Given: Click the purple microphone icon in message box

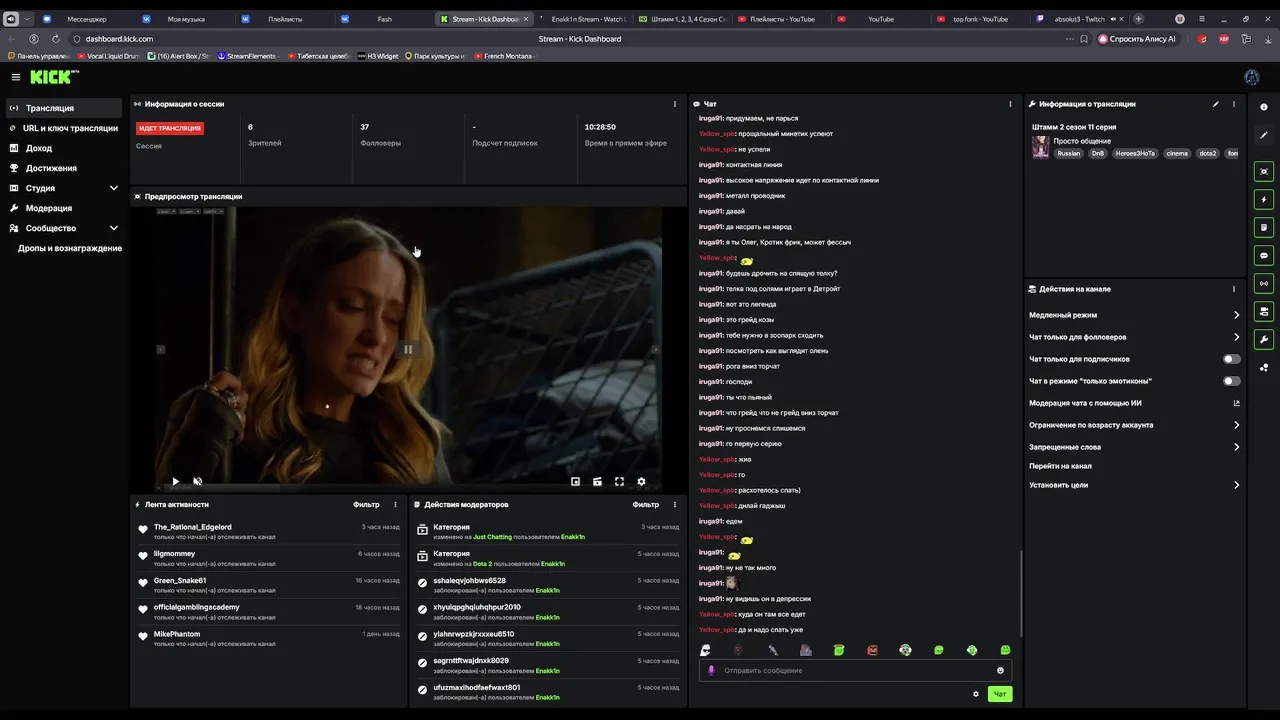Looking at the screenshot, I should pyautogui.click(x=711, y=670).
